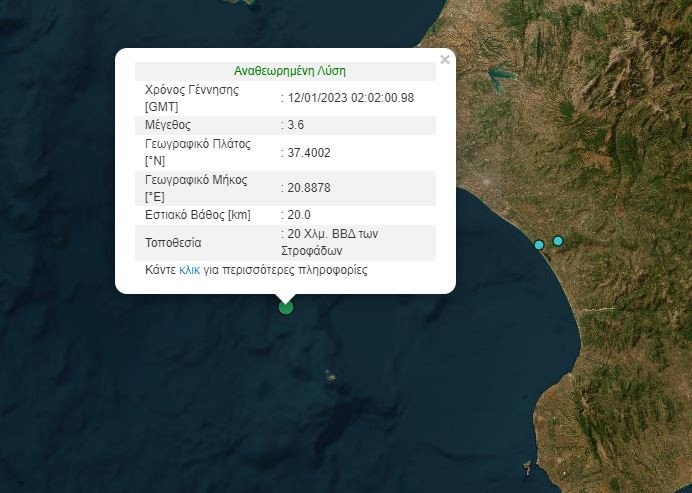The width and height of the screenshot is (692, 493).
Task: Click the popup's pointer tip above the marker
Action: (286, 297)
